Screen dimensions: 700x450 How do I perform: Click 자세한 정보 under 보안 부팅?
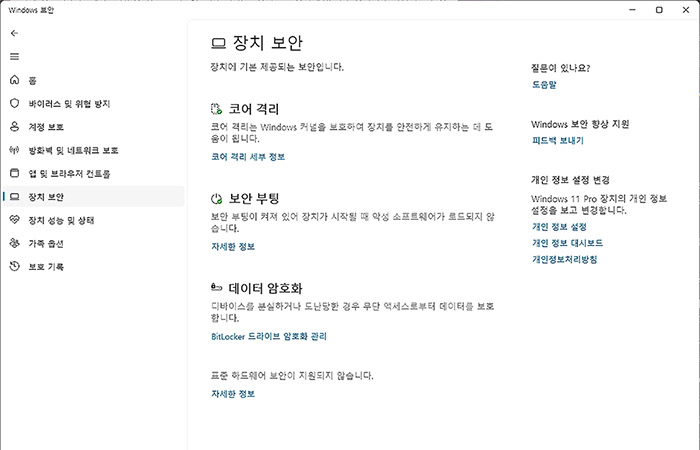pyautogui.click(x=233, y=246)
